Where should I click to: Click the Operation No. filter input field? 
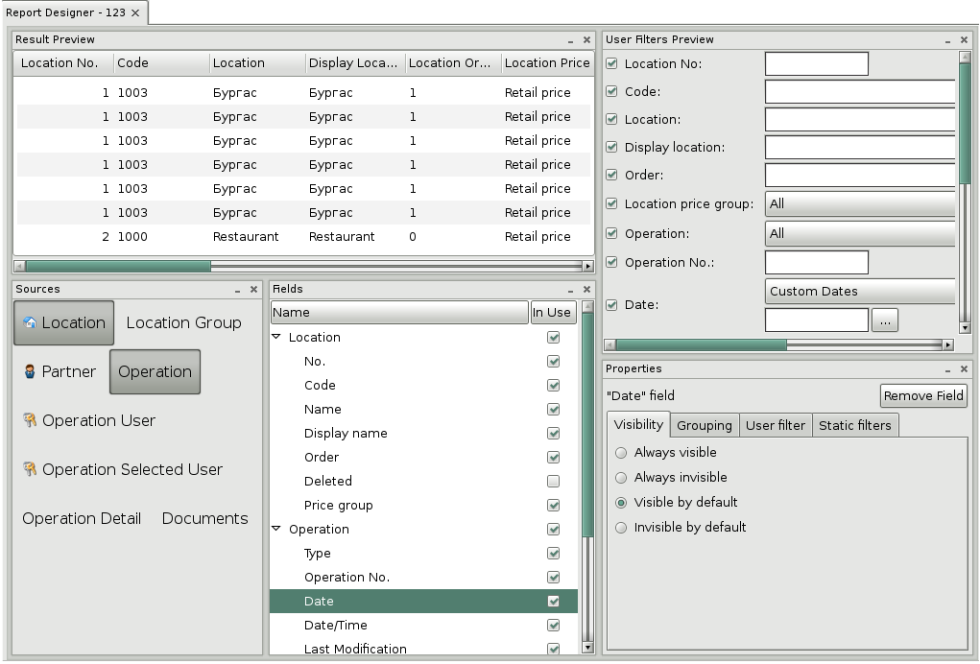[816, 263]
